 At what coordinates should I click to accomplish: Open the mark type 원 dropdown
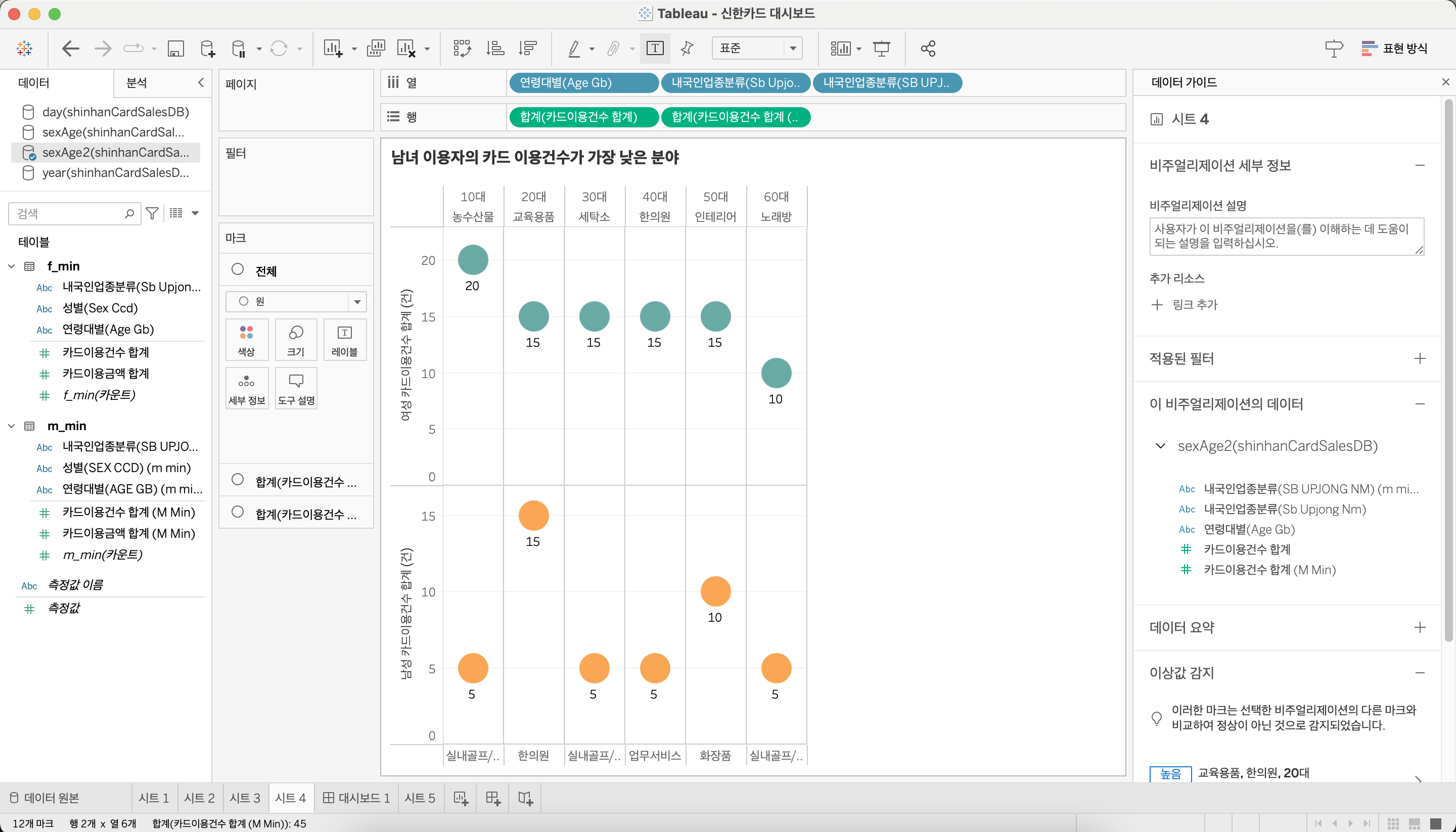(x=295, y=301)
